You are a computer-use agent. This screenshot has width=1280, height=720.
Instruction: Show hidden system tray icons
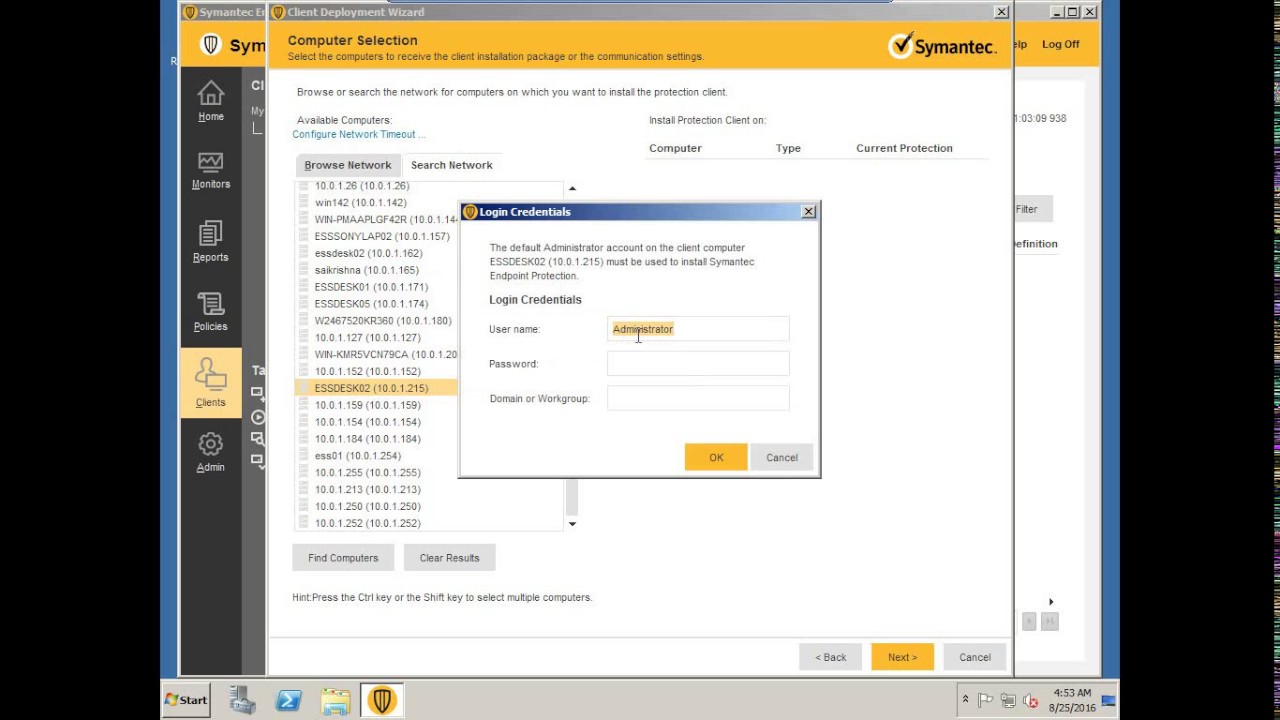(965, 700)
